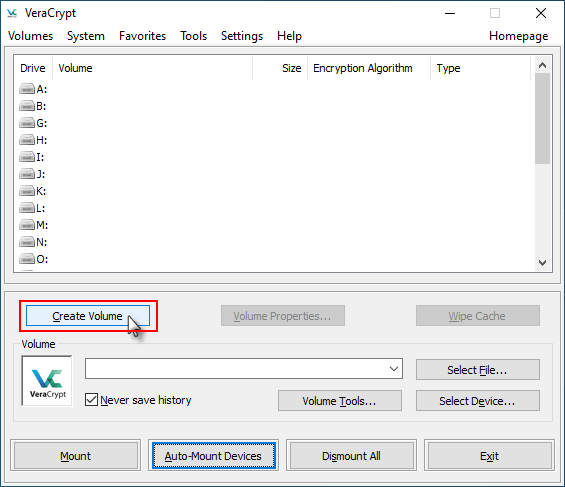Click Auto-Mount Devices button
This screenshot has width=565, height=487.
tap(213, 456)
